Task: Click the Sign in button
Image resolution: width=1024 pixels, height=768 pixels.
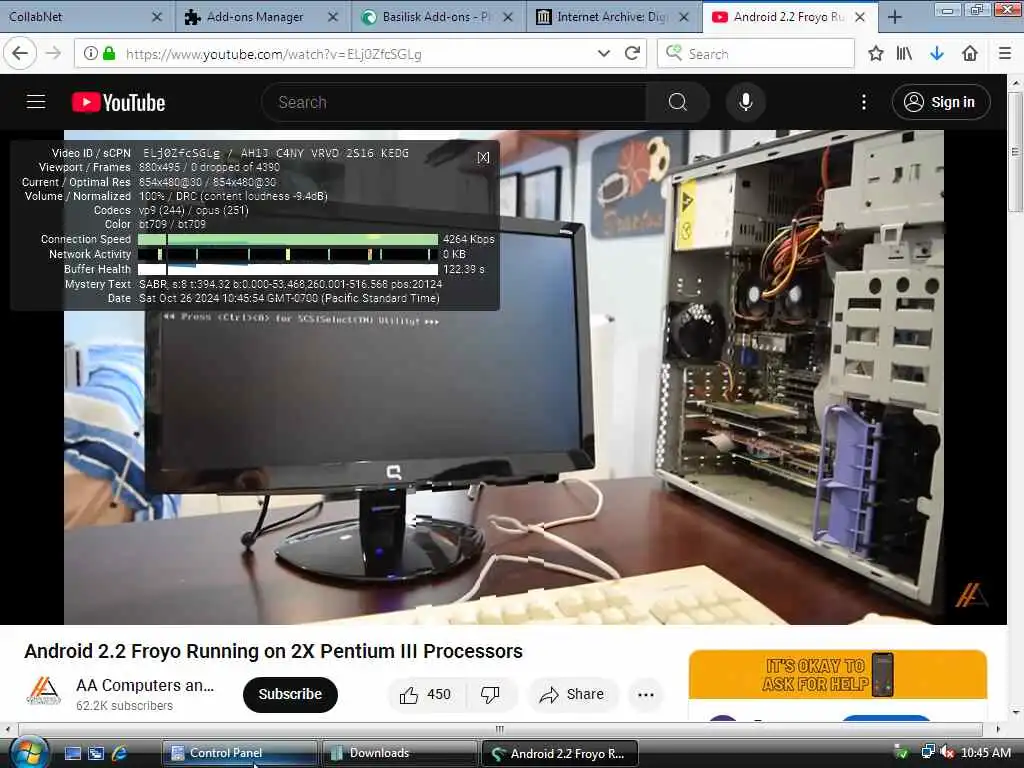Action: pyautogui.click(x=940, y=102)
